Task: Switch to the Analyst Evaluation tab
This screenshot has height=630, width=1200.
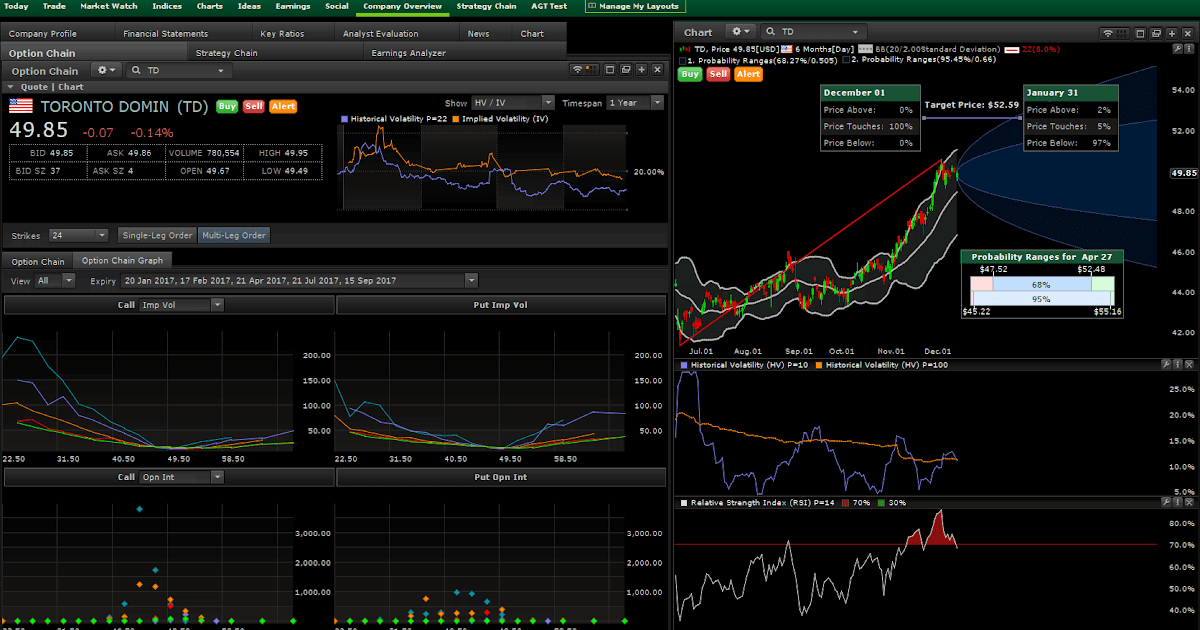Action: 381,33
